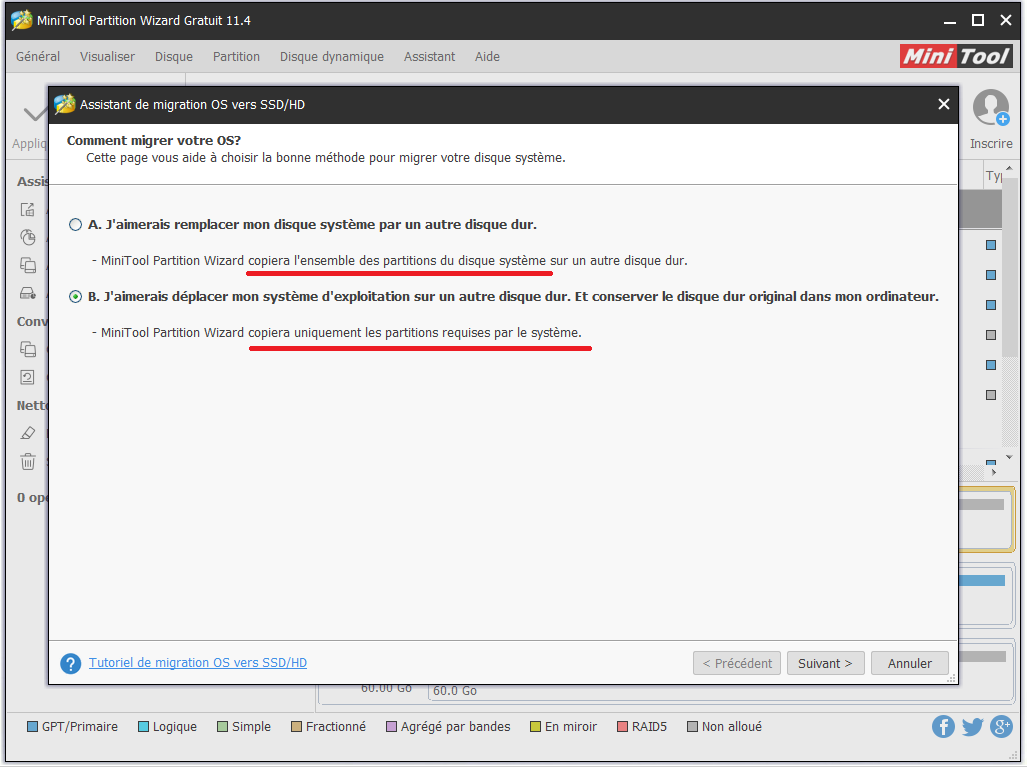Click the GPT/Primaire legend color swatch
Viewport: 1027px width, 767px height.
click(x=32, y=726)
